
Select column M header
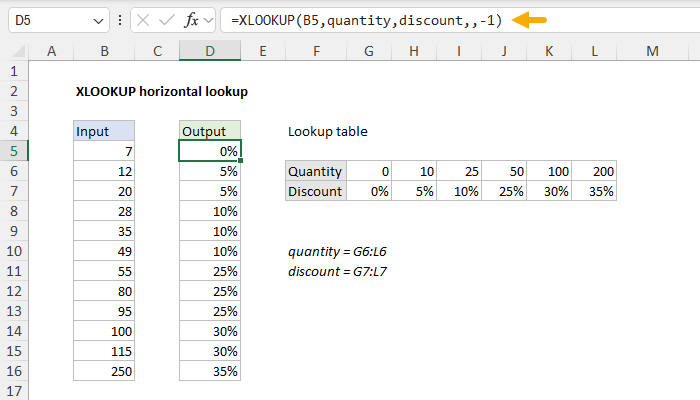[652, 51]
